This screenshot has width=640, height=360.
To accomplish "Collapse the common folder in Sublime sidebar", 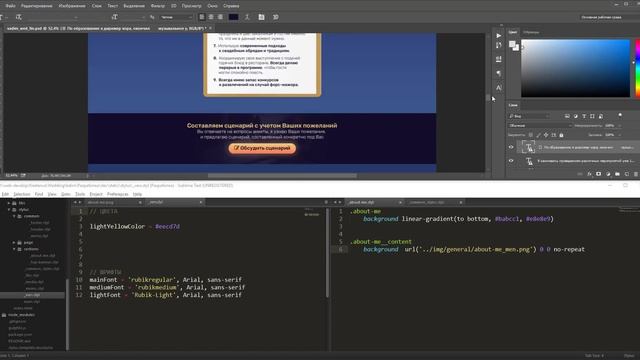I will [x=14, y=216].
